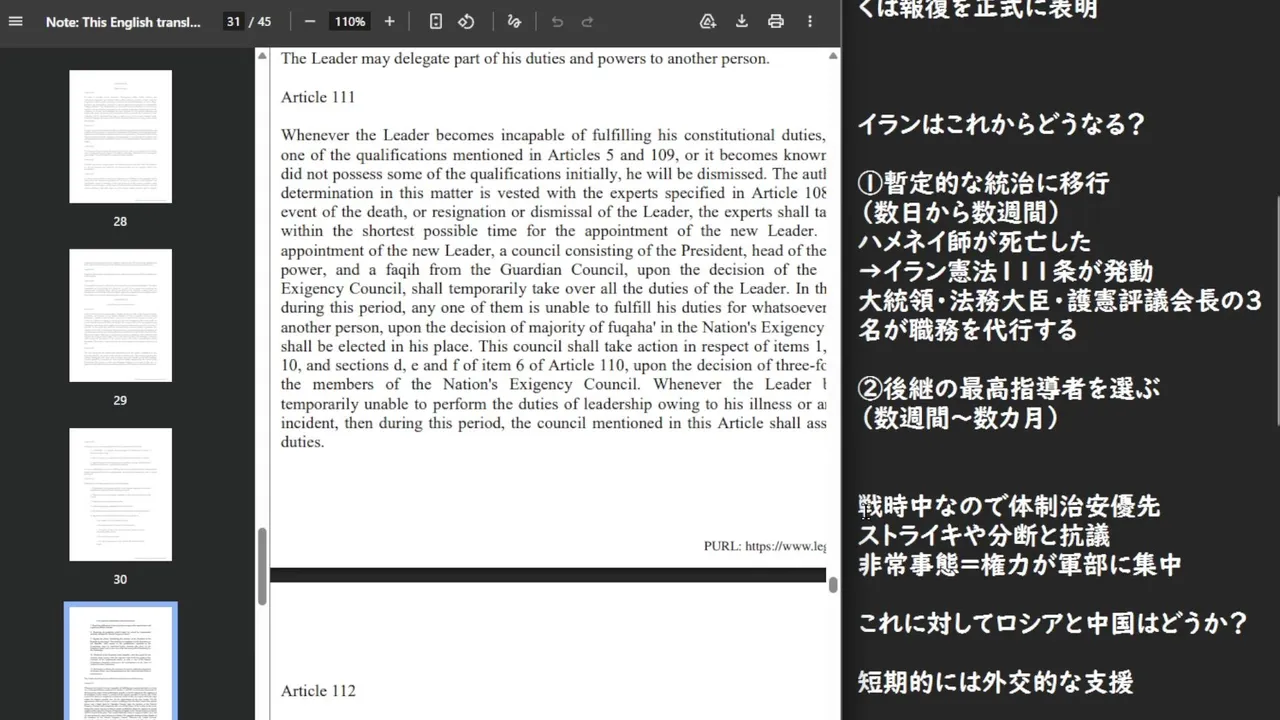Click the 'イランはこれからどうなる？' heading
The image size is (1280, 720).
(x=1001, y=126)
